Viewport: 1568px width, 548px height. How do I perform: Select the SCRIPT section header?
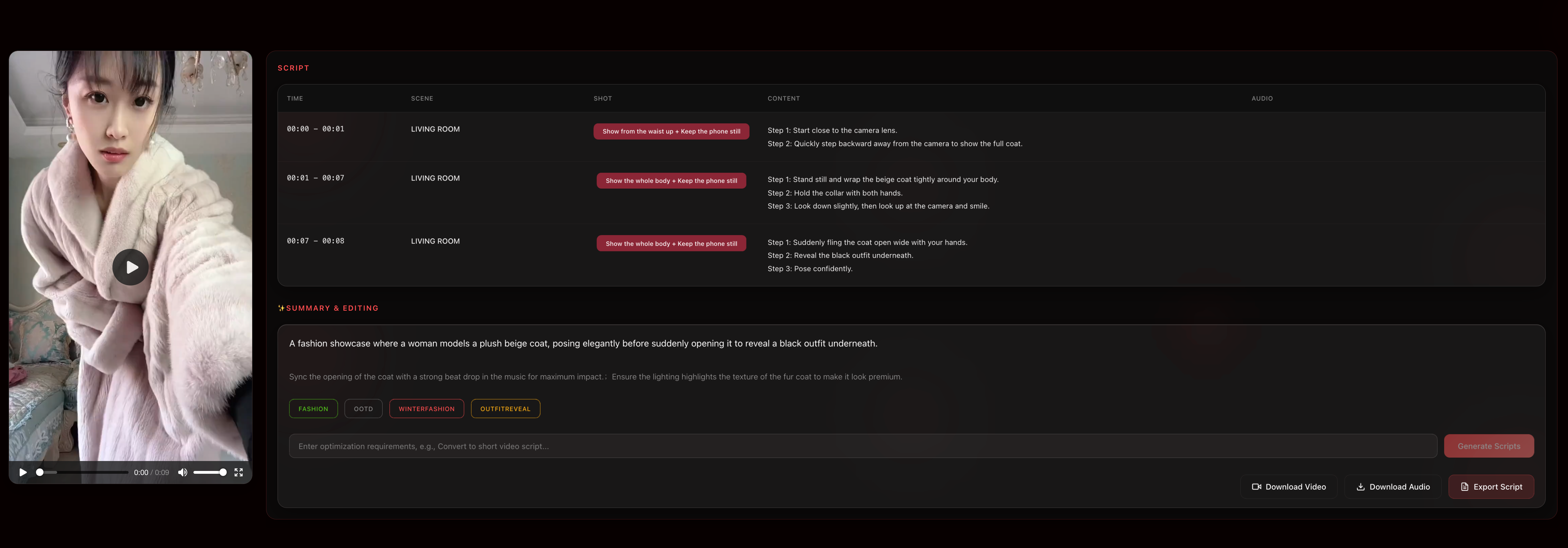(x=293, y=68)
